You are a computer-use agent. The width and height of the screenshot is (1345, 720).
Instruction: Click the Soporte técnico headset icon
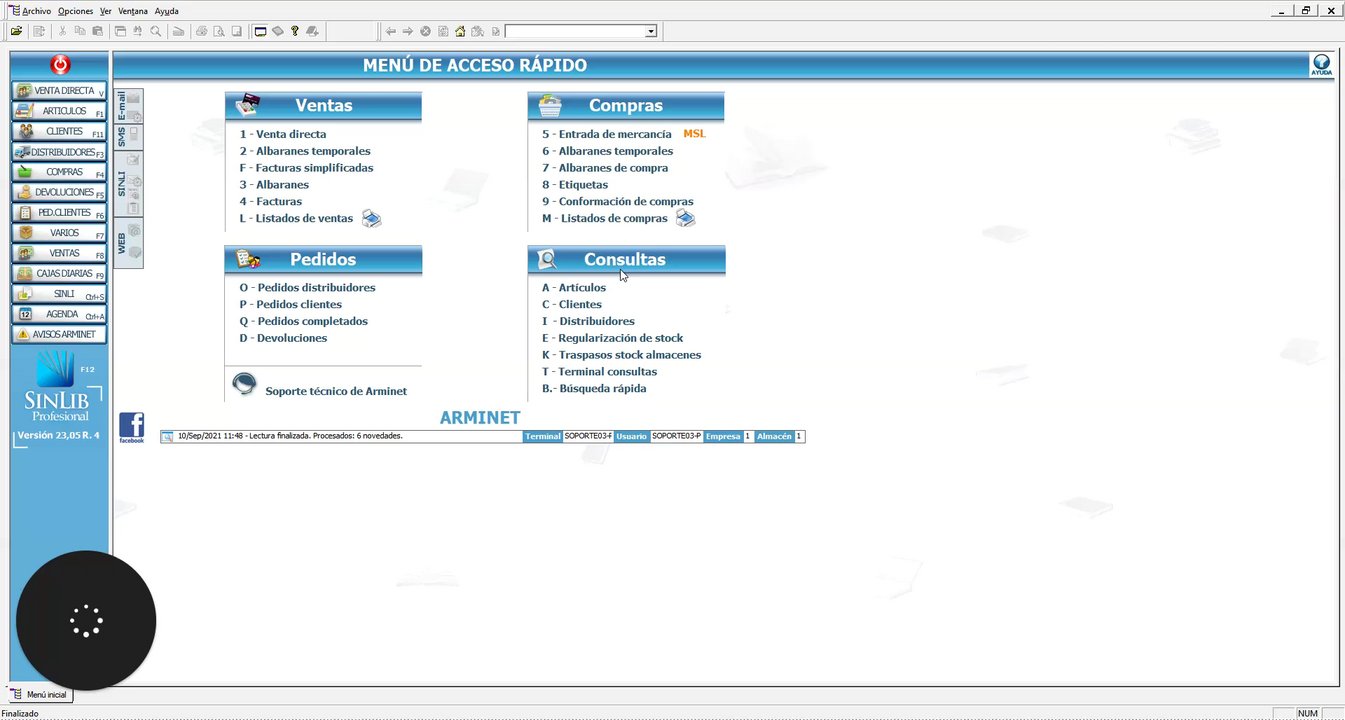[x=244, y=385]
